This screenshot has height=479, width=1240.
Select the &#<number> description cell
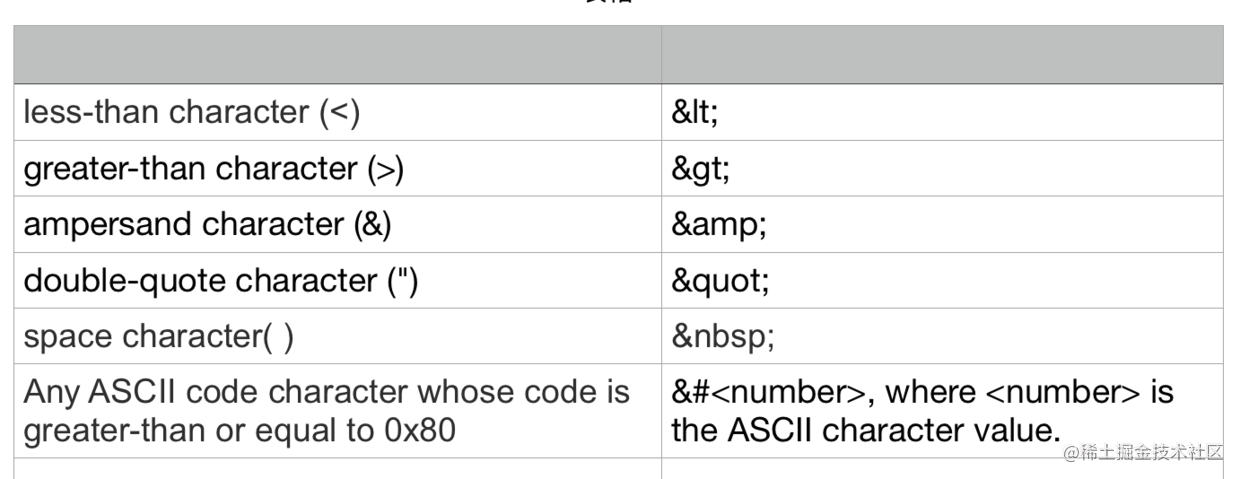tap(942, 411)
